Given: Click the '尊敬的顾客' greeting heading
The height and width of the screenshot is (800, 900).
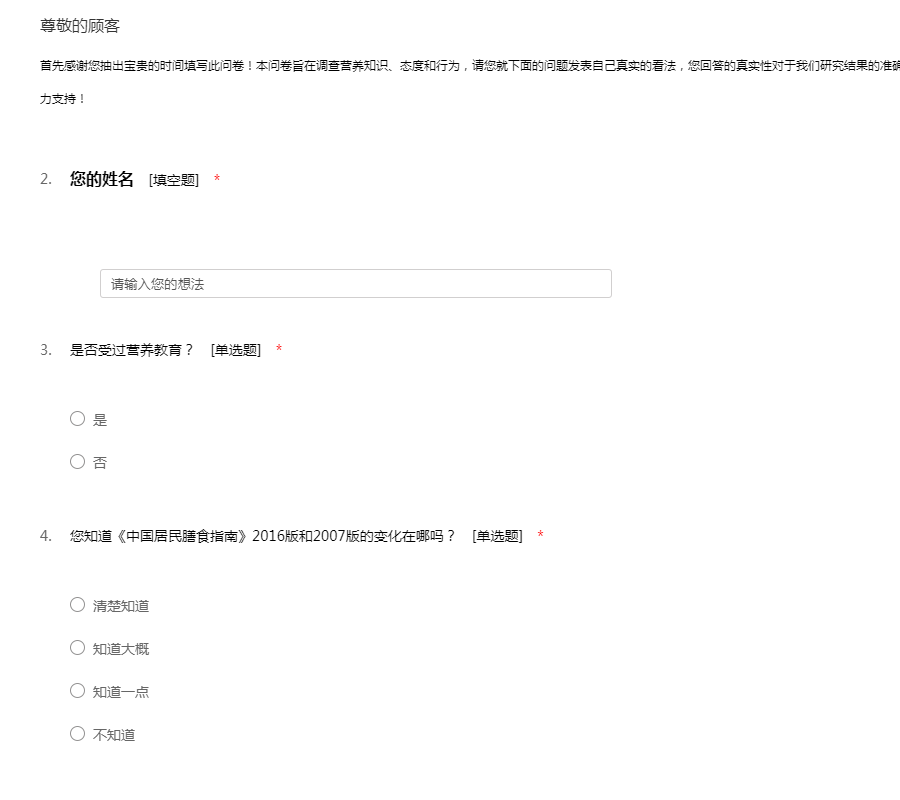Looking at the screenshot, I should tap(80, 26).
